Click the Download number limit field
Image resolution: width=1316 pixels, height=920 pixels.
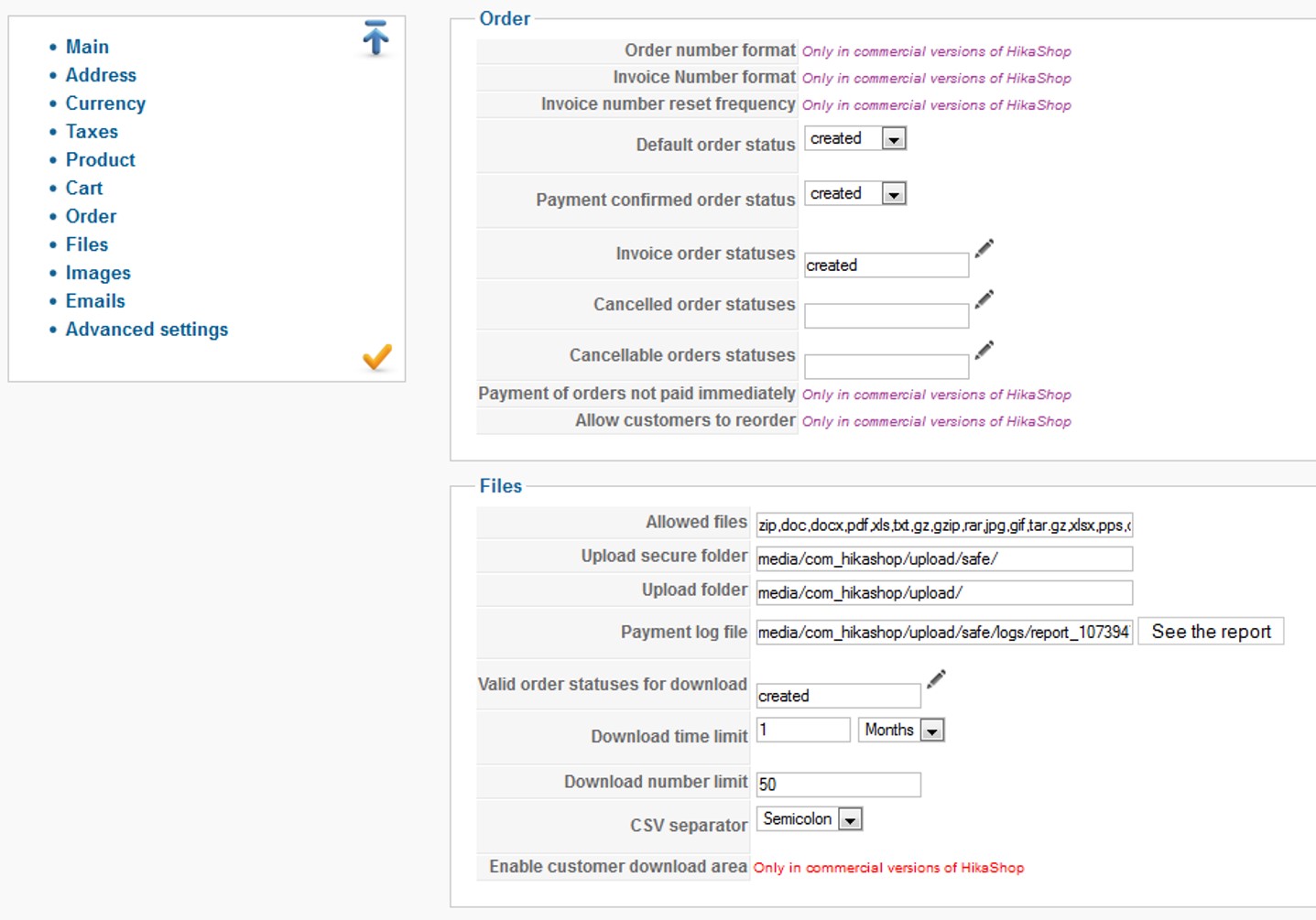click(x=838, y=785)
